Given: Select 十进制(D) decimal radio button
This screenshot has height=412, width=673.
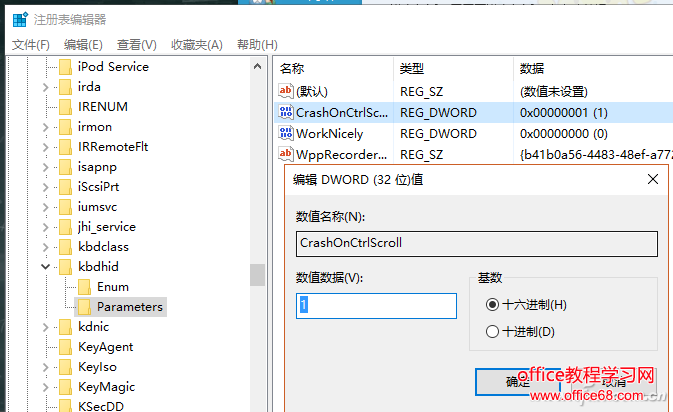Looking at the screenshot, I should click(492, 331).
